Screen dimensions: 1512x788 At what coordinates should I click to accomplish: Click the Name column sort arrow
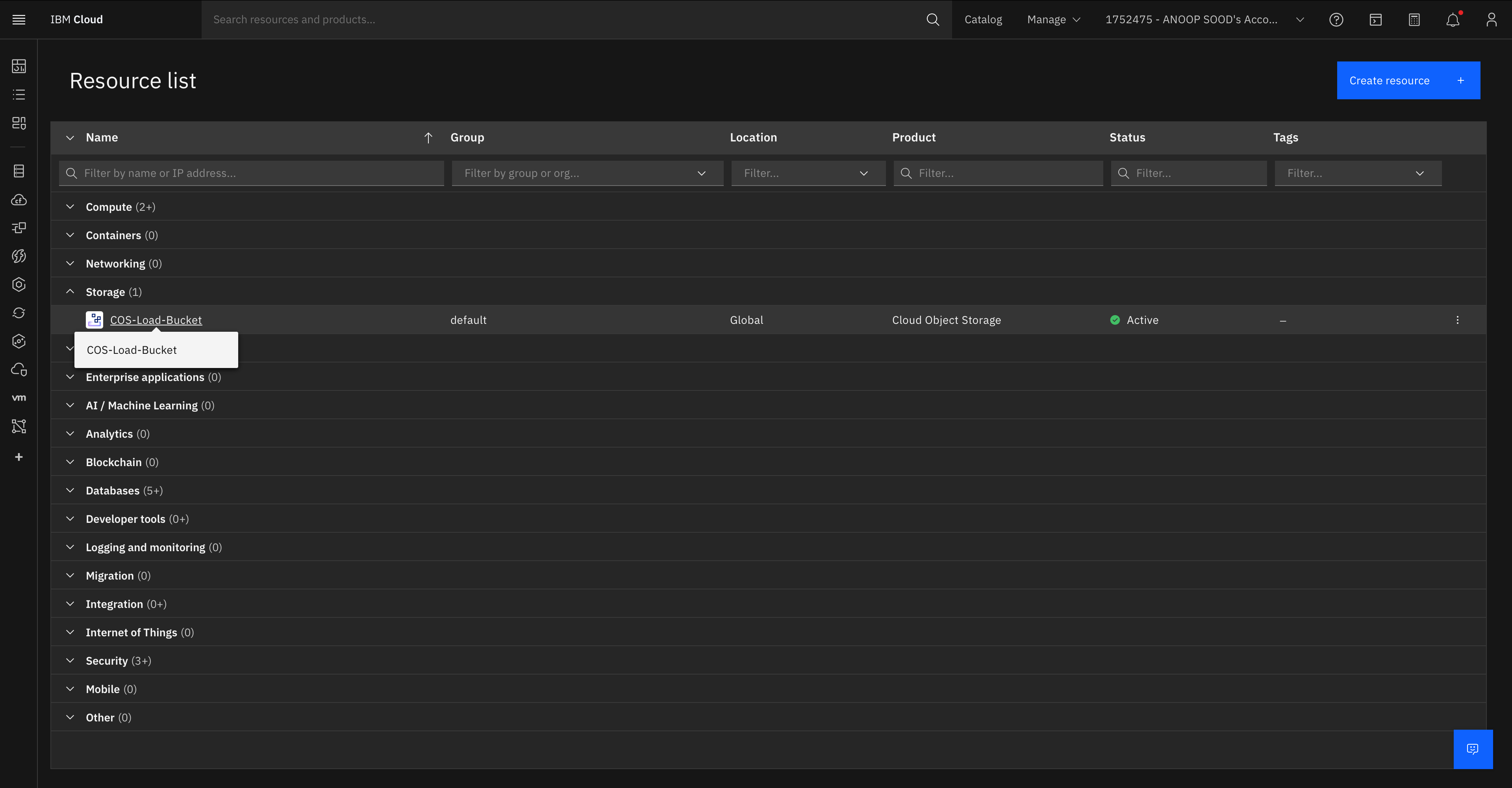click(428, 138)
